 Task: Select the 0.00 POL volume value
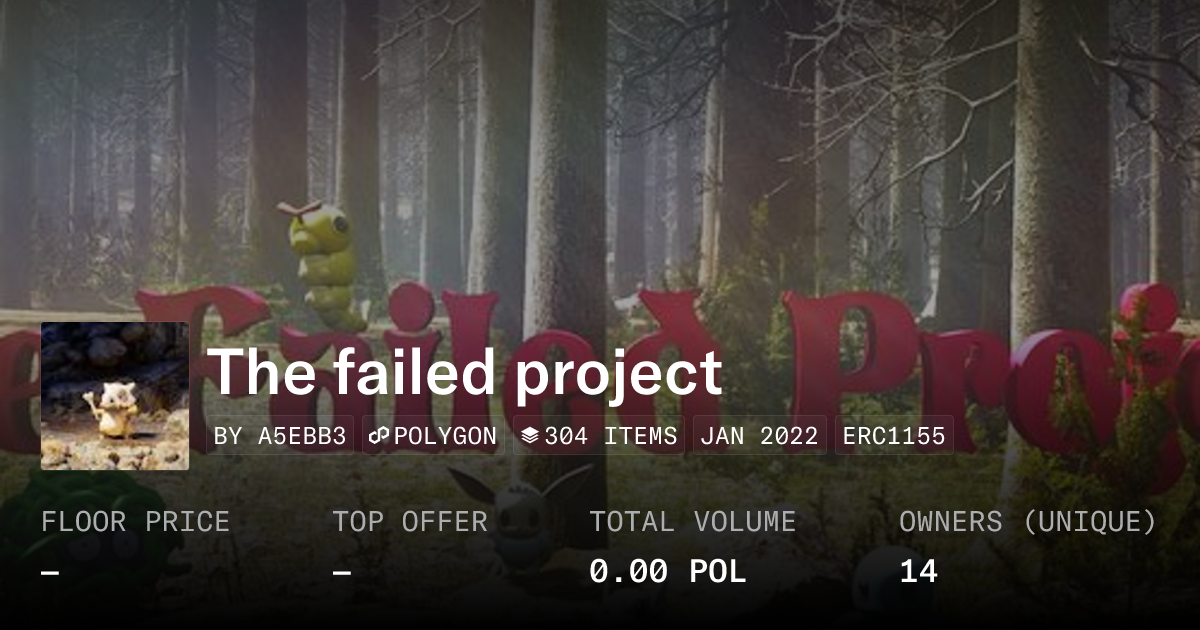tap(668, 572)
